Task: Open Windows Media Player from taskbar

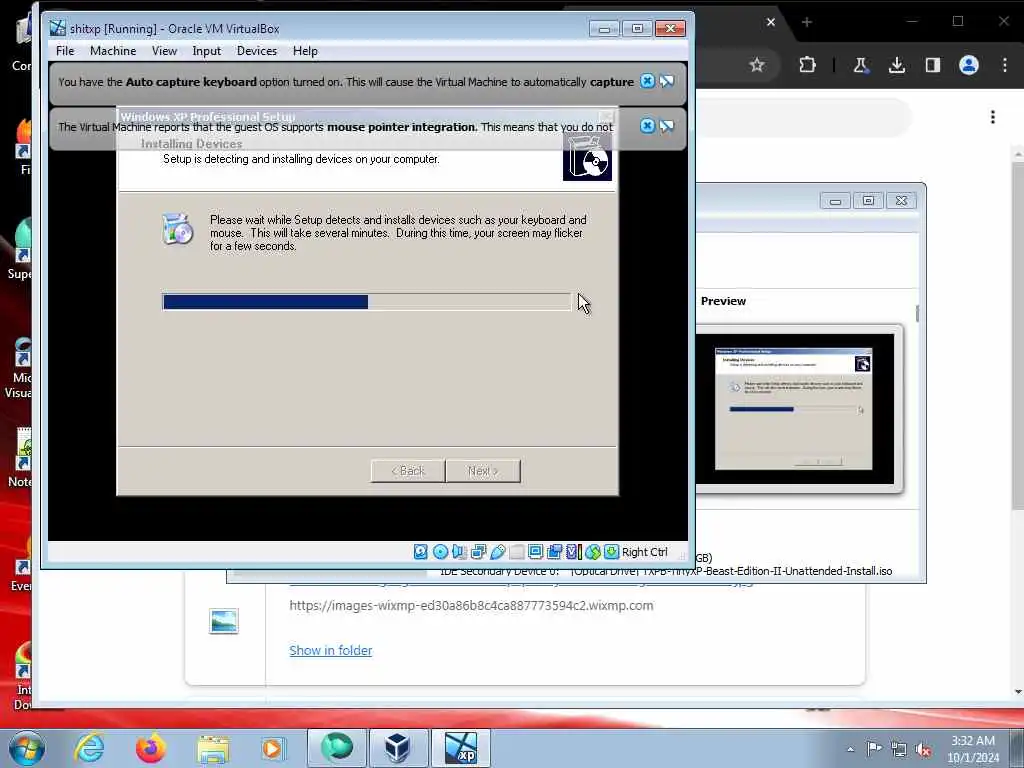Action: click(273, 748)
